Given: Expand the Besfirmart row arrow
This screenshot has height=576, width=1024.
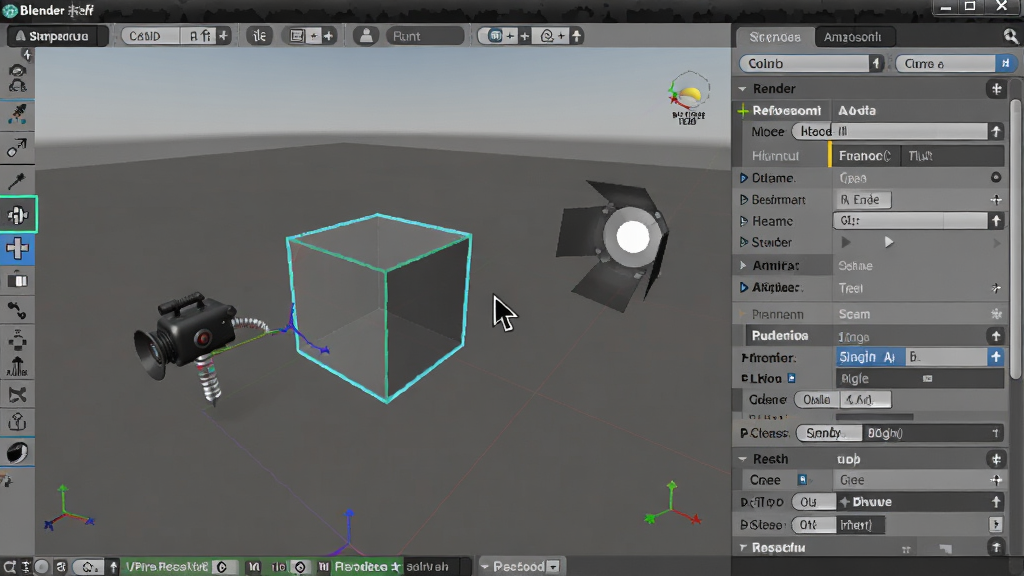Looking at the screenshot, I should coord(743,199).
